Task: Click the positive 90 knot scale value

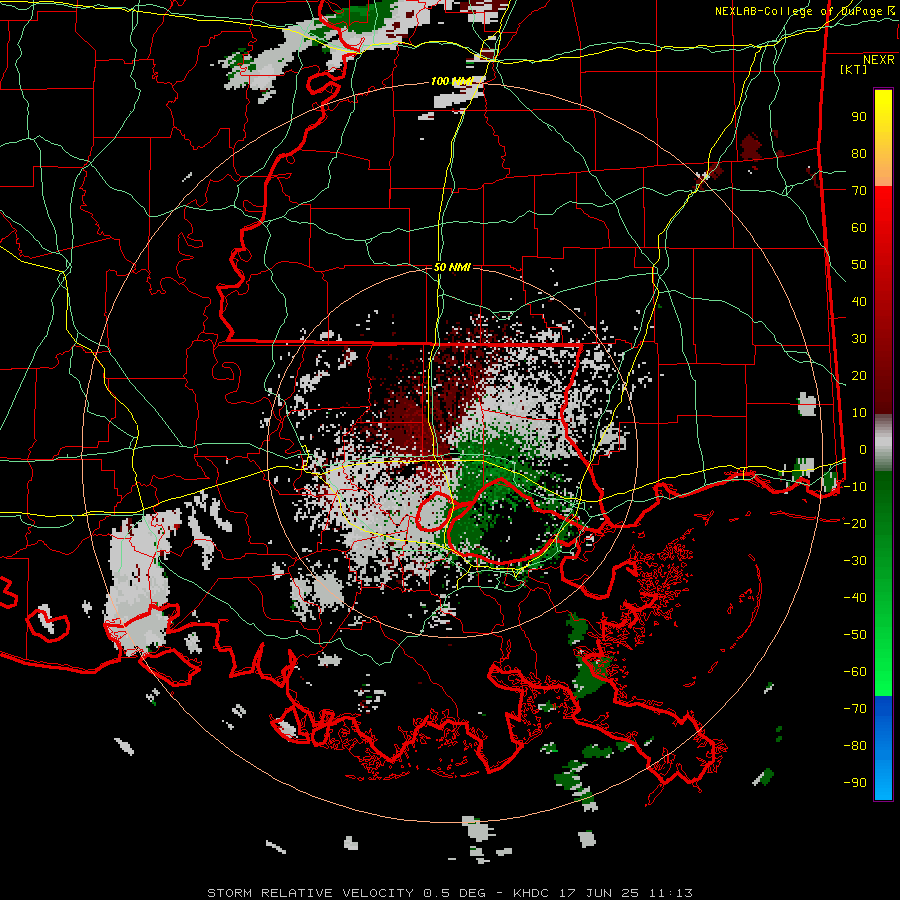Action: tap(859, 117)
